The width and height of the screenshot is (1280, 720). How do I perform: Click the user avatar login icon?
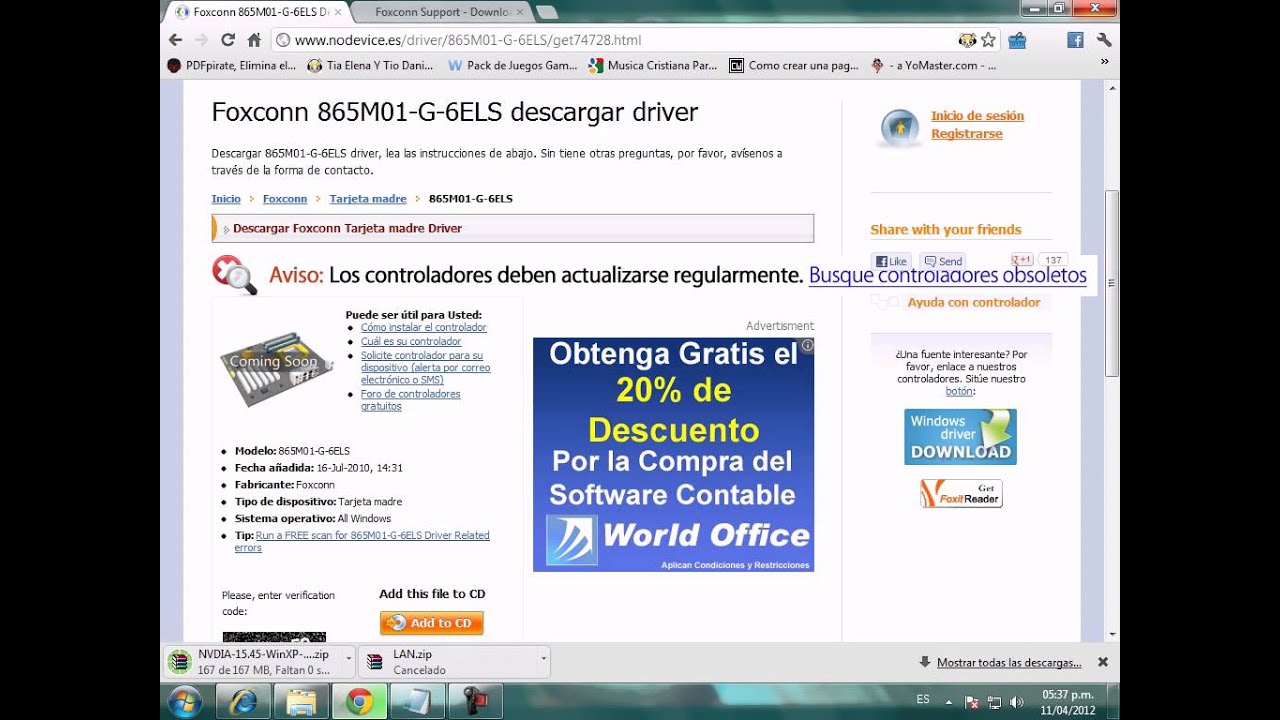point(899,128)
